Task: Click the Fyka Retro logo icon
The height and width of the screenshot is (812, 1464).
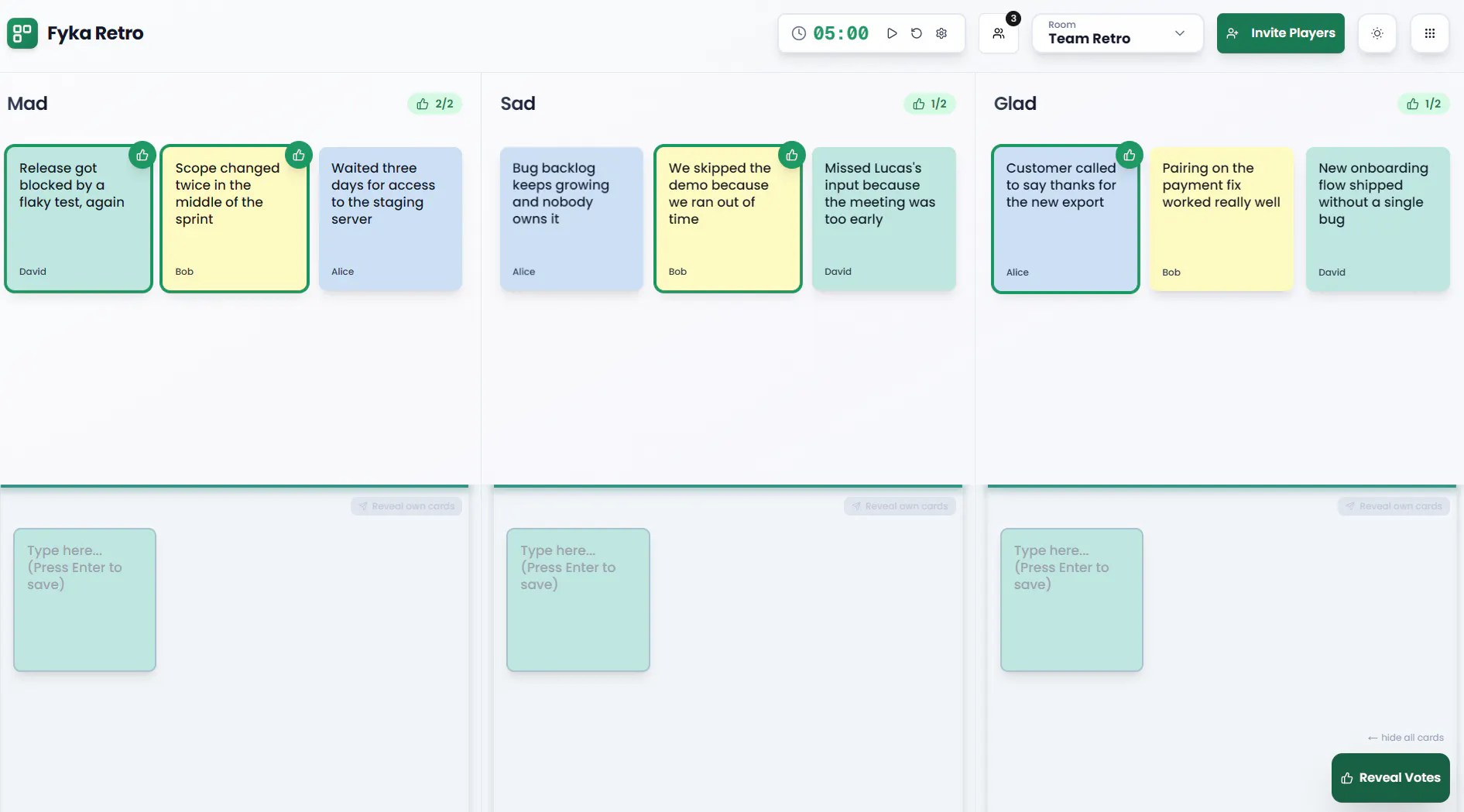Action: click(22, 33)
